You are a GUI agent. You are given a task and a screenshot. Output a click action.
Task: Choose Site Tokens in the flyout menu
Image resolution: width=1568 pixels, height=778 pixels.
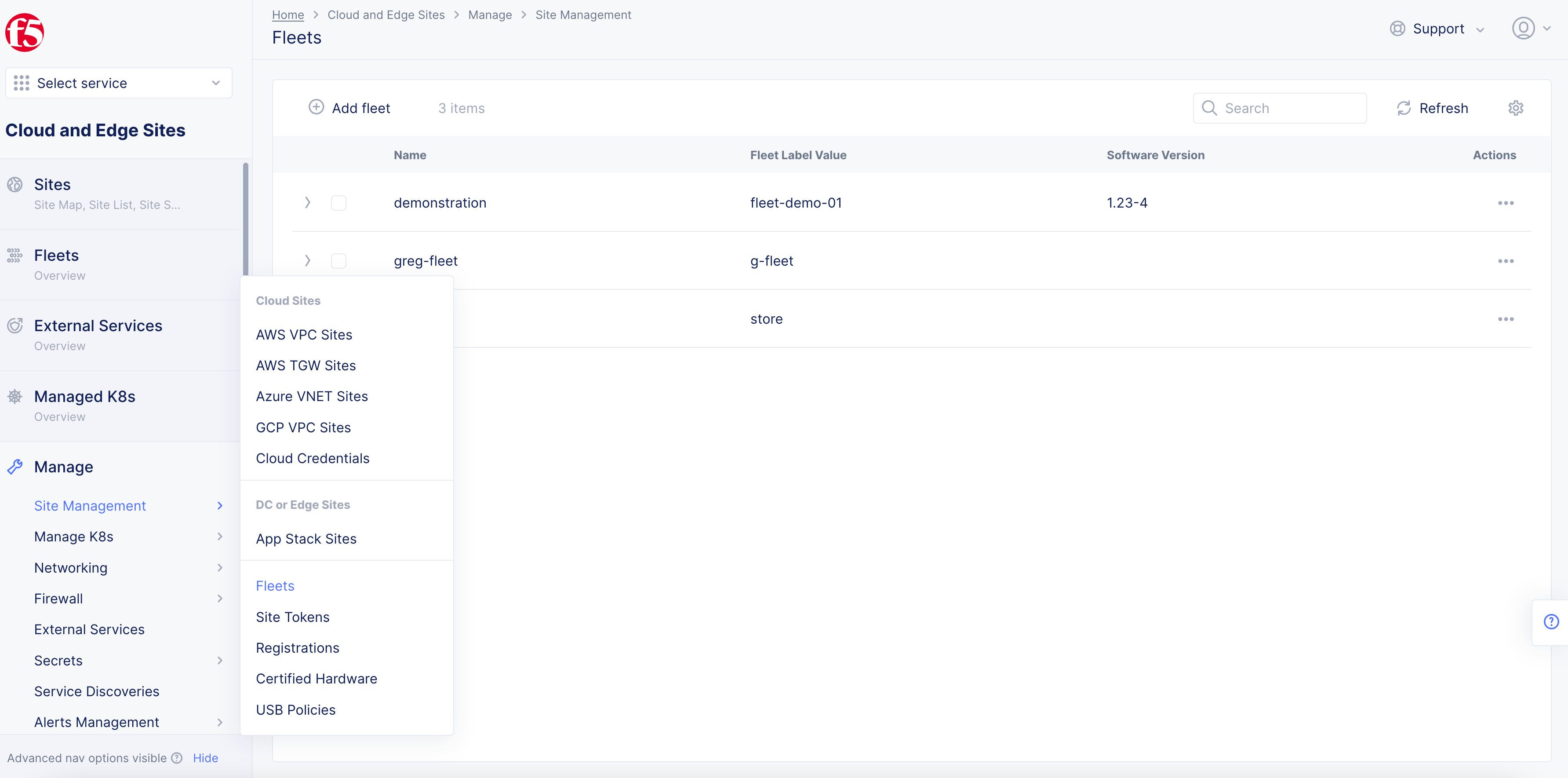(x=292, y=617)
